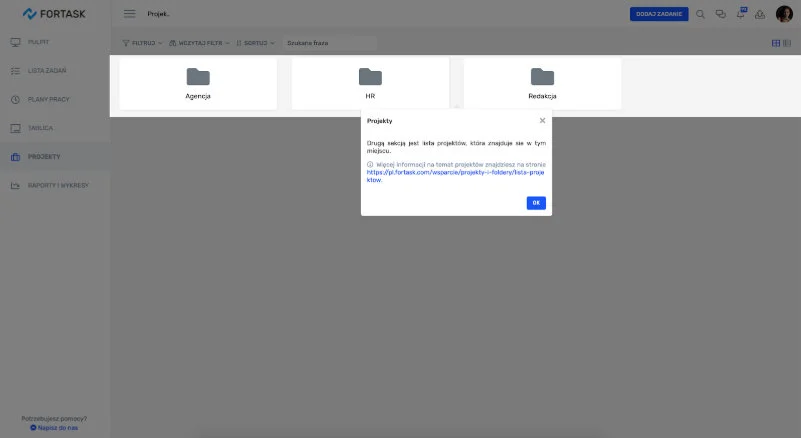
Task: Switch to grid view layout
Action: pos(774,43)
